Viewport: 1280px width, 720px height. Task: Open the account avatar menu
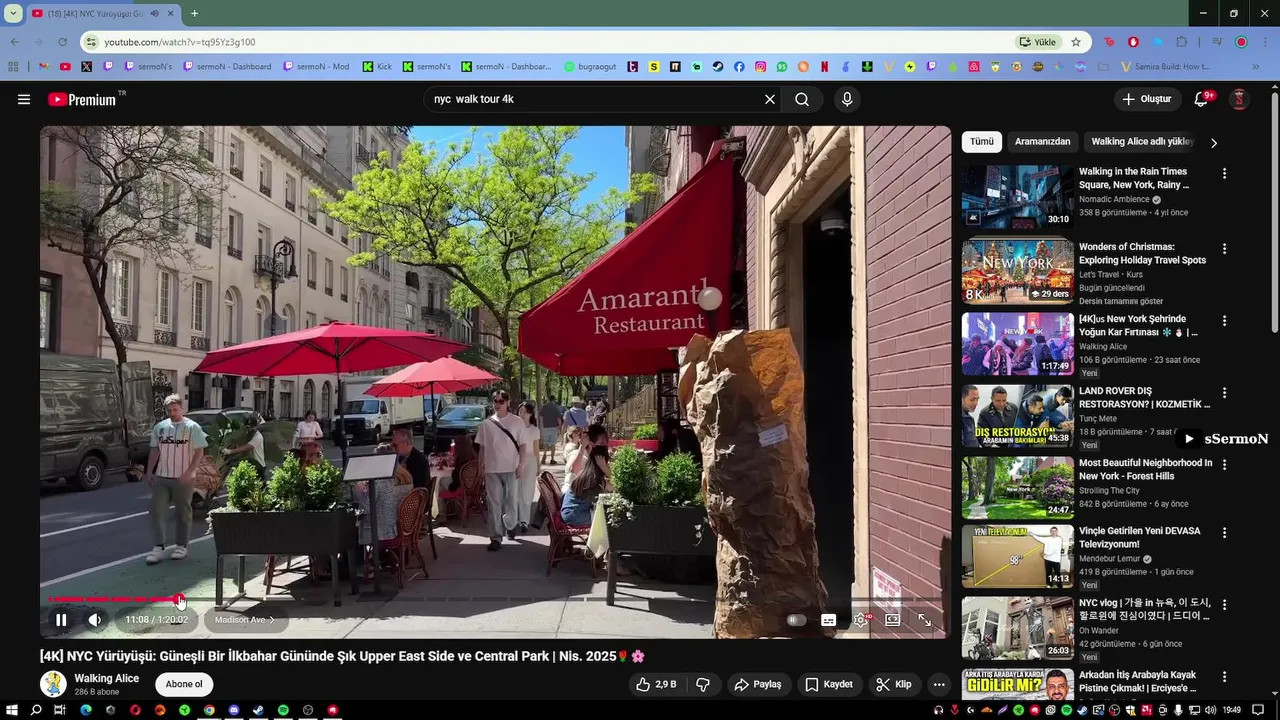1239,99
